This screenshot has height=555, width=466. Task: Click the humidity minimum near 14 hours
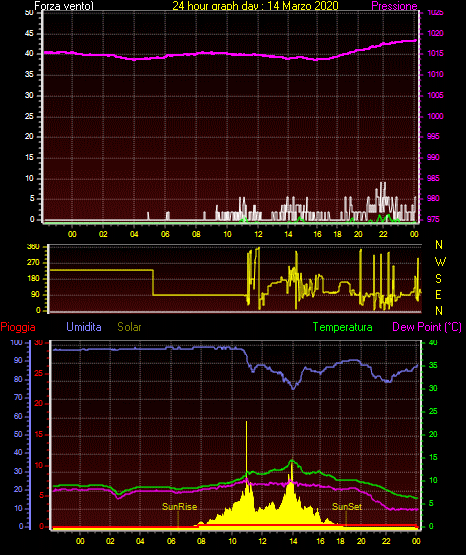tap(293, 388)
